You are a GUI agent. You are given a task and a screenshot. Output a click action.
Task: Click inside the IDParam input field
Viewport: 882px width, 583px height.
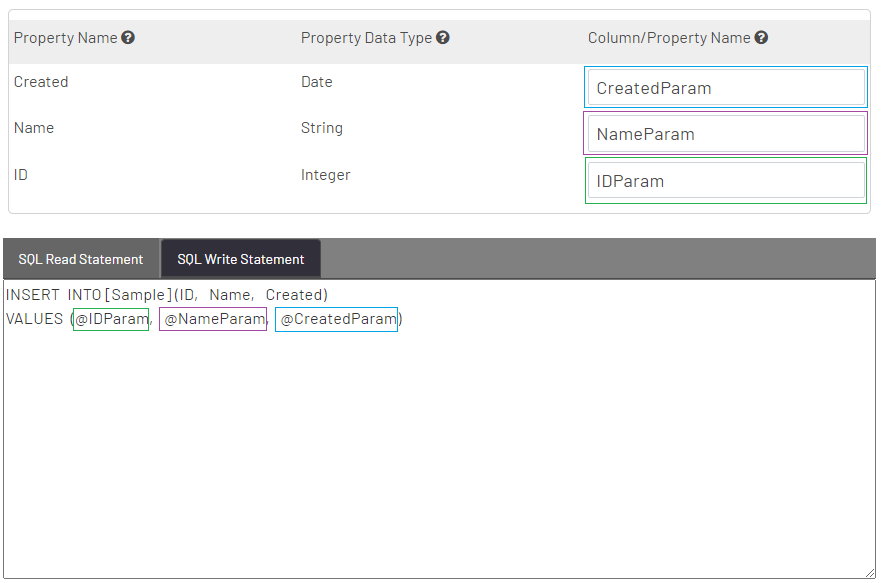tap(725, 180)
